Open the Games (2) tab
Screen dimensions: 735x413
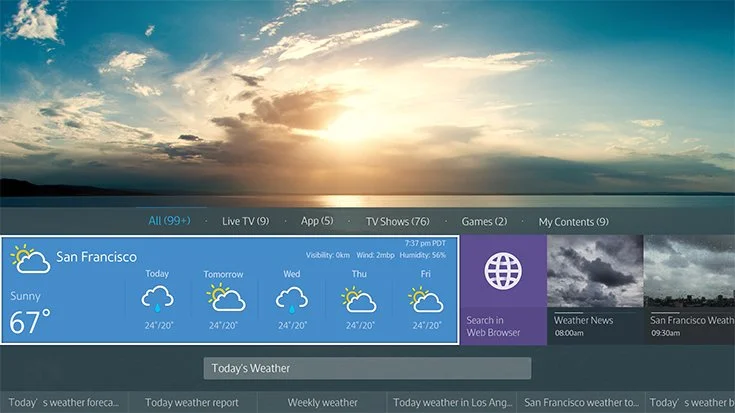point(484,221)
